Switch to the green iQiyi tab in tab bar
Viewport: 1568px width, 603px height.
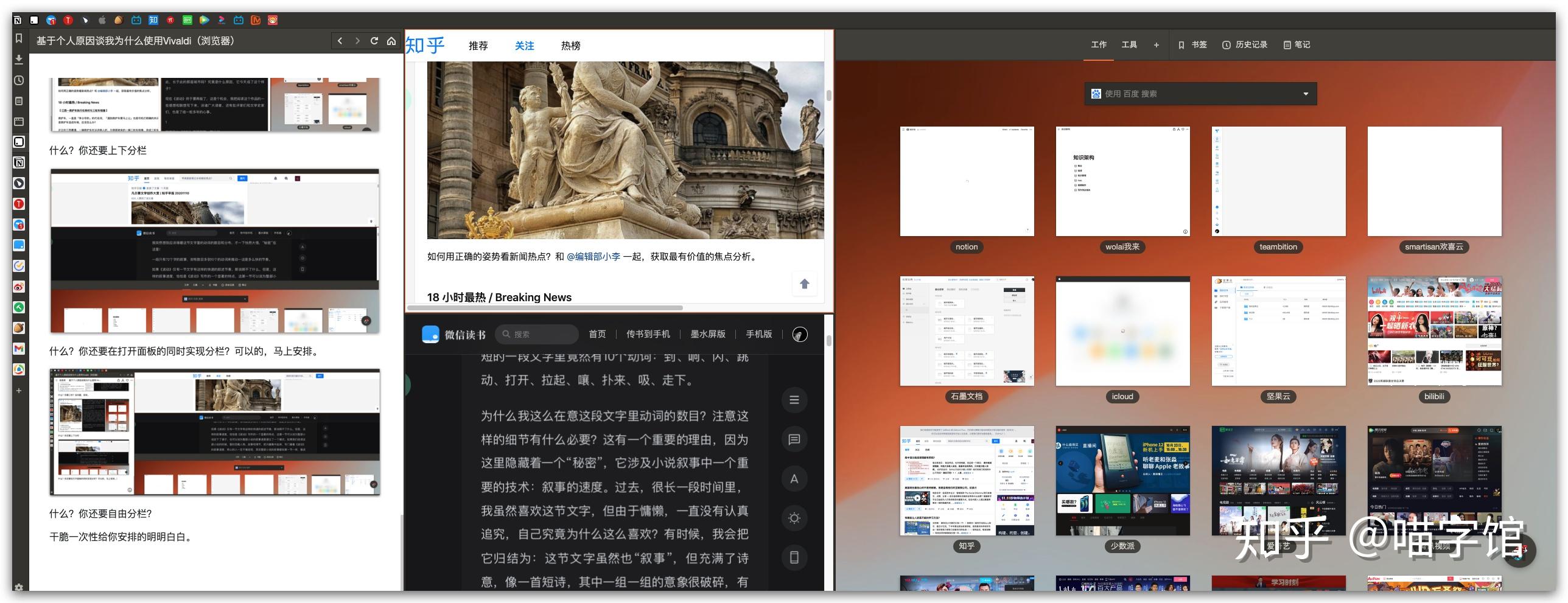187,20
